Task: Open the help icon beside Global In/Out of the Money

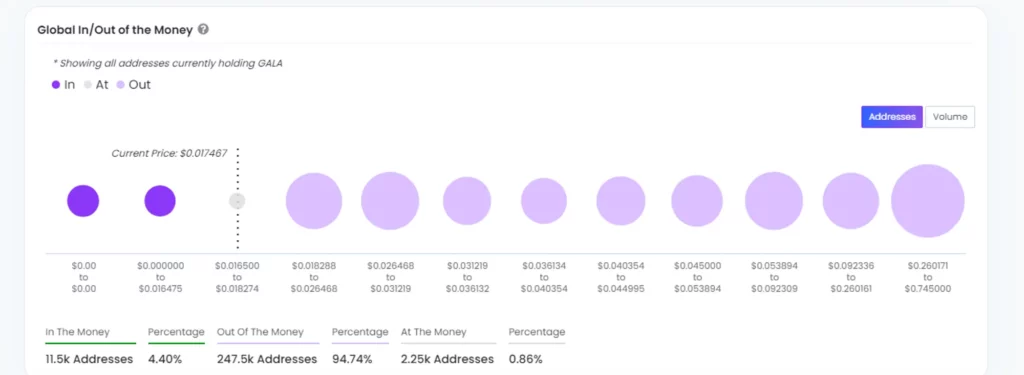Action: (203, 29)
